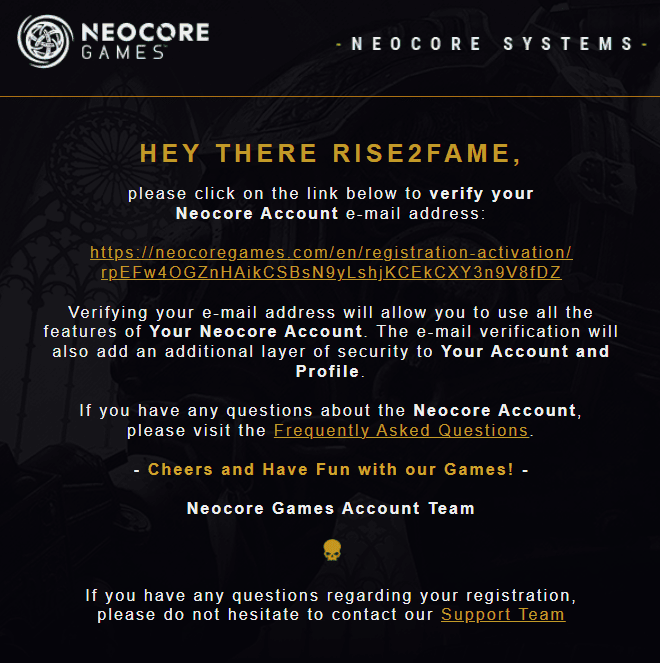Click the golden skull icon
660x663 pixels.
point(331,550)
